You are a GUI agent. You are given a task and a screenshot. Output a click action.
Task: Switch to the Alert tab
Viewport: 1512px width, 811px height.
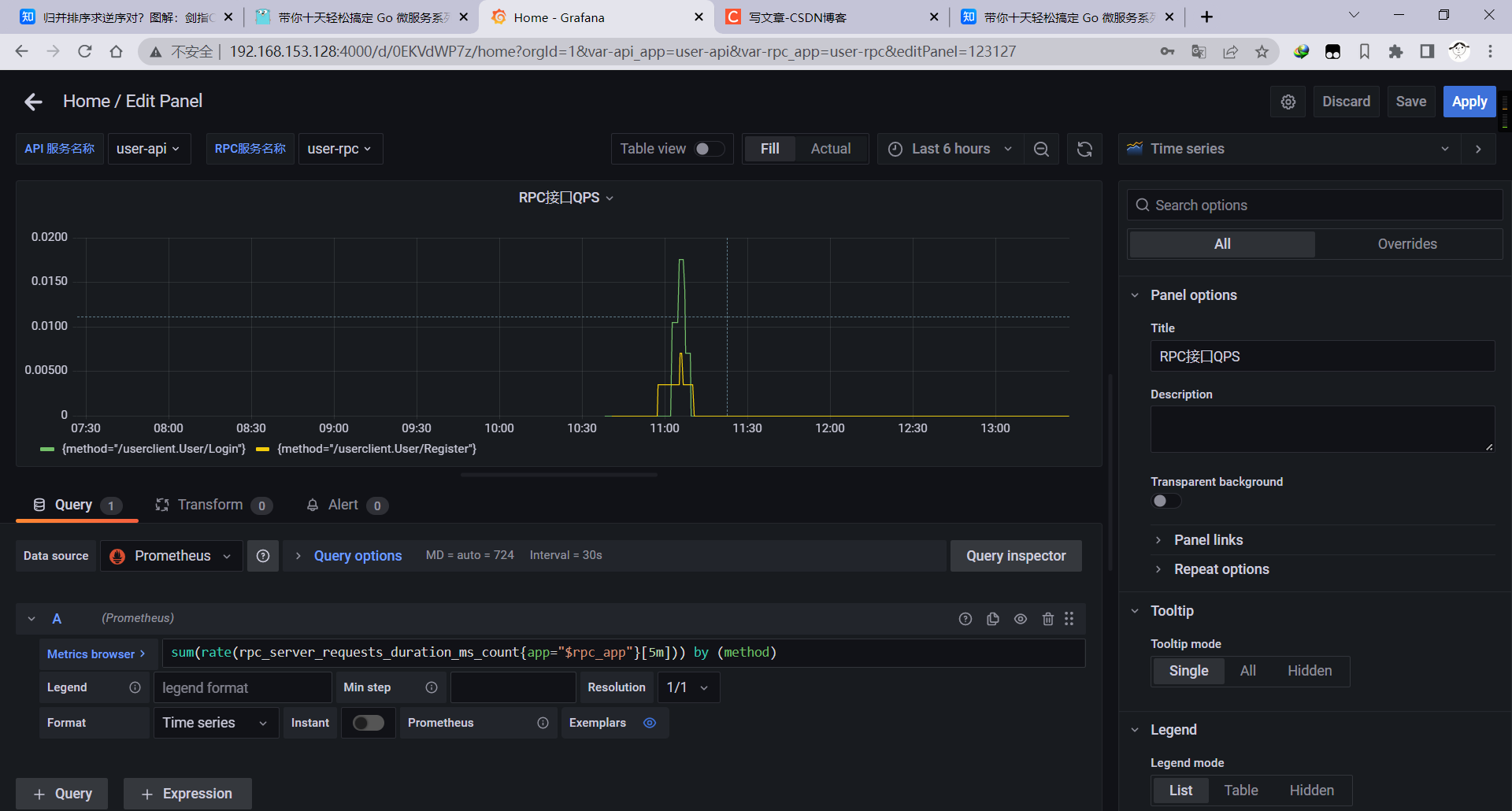pos(346,505)
